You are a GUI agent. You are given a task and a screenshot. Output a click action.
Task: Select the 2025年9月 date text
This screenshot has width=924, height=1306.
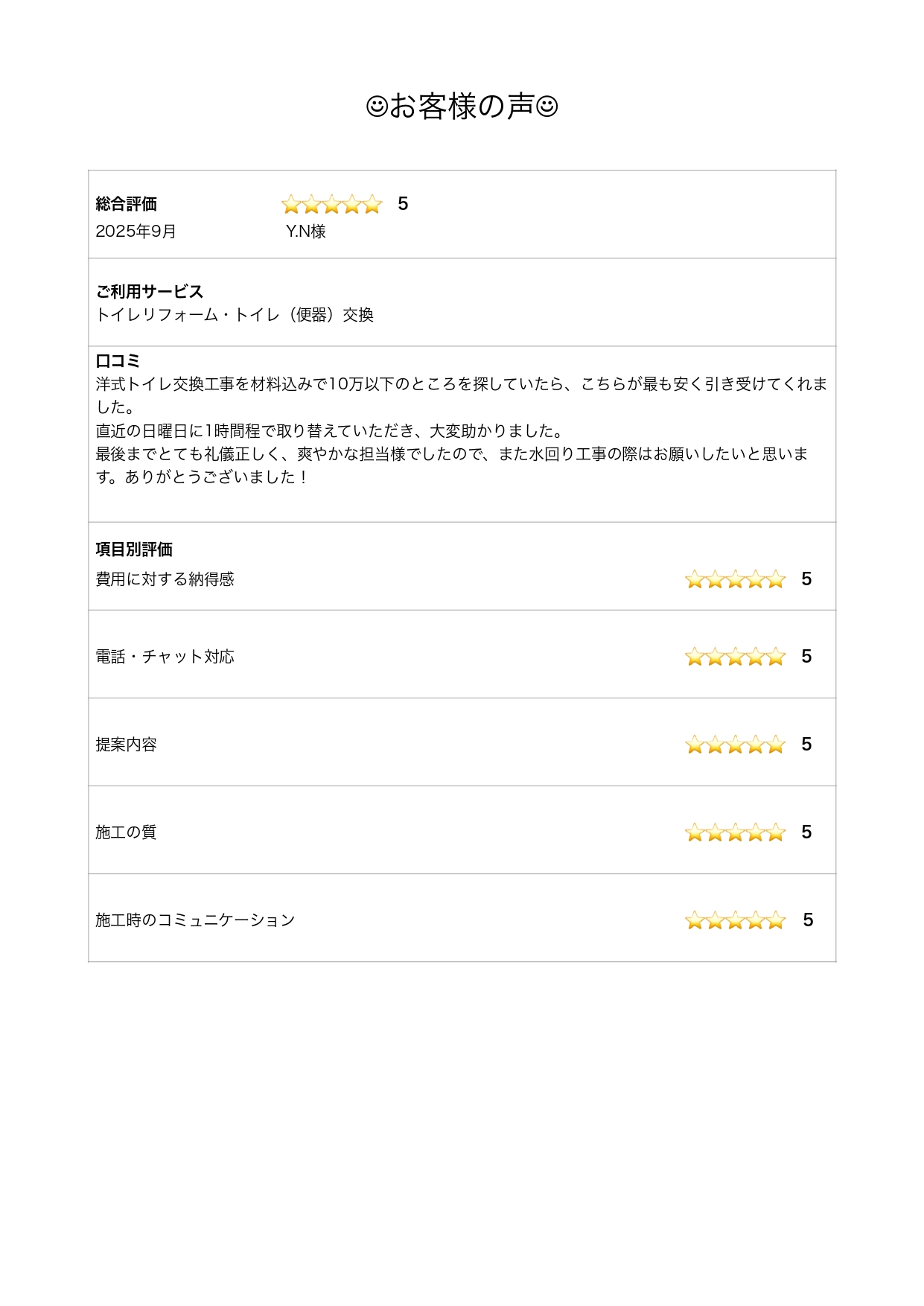pyautogui.click(x=136, y=232)
